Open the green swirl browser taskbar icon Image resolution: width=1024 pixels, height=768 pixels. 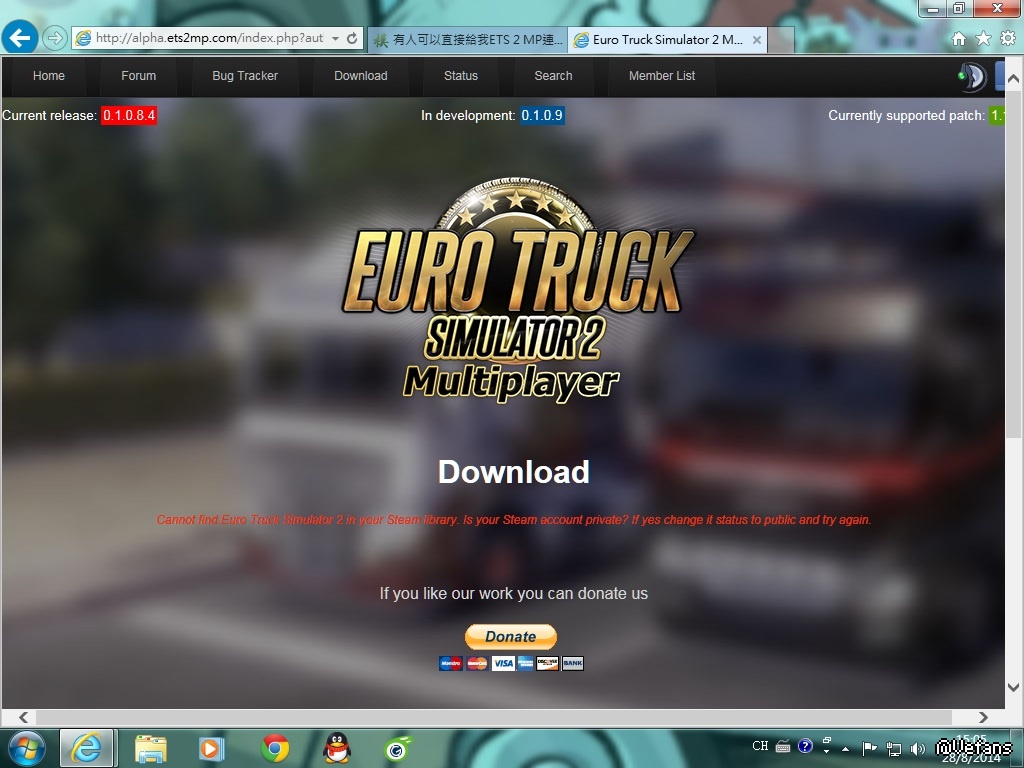tap(398, 749)
